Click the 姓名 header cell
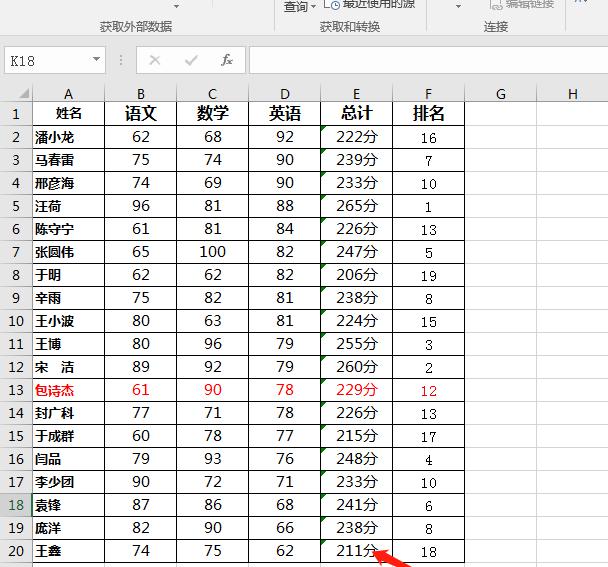 [x=69, y=114]
